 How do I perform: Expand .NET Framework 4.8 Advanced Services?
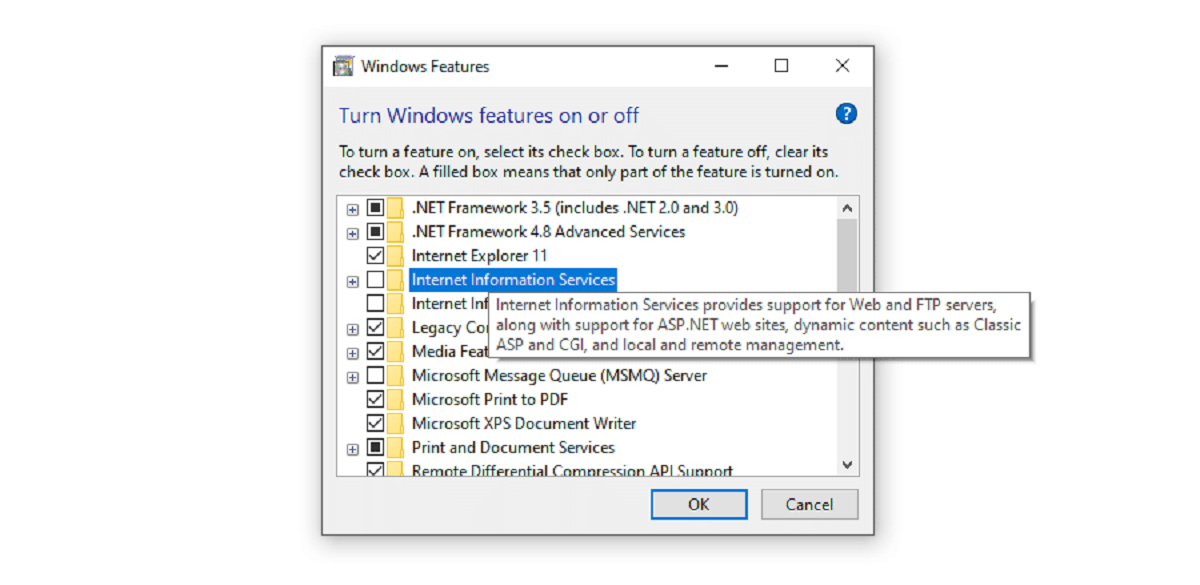coord(352,231)
